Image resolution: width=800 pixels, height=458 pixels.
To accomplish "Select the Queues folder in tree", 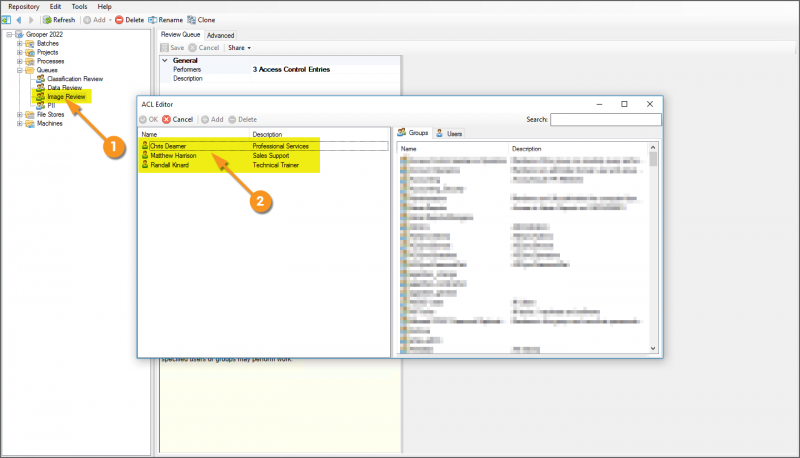I will click(46, 70).
